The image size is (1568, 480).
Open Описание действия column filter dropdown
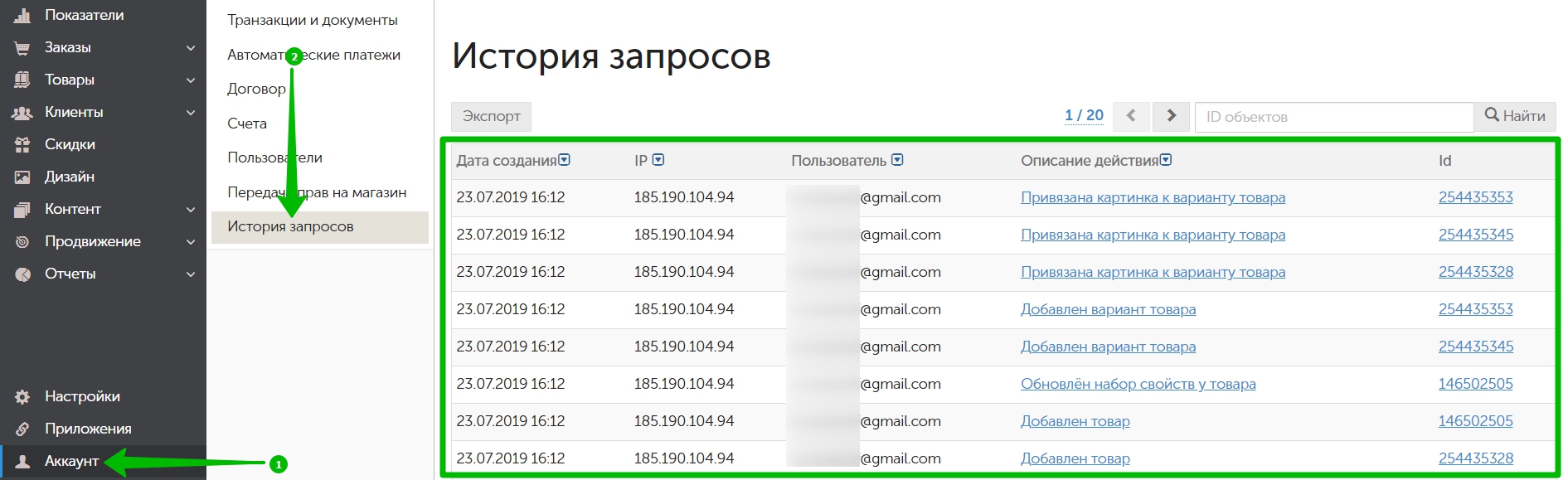click(1166, 160)
